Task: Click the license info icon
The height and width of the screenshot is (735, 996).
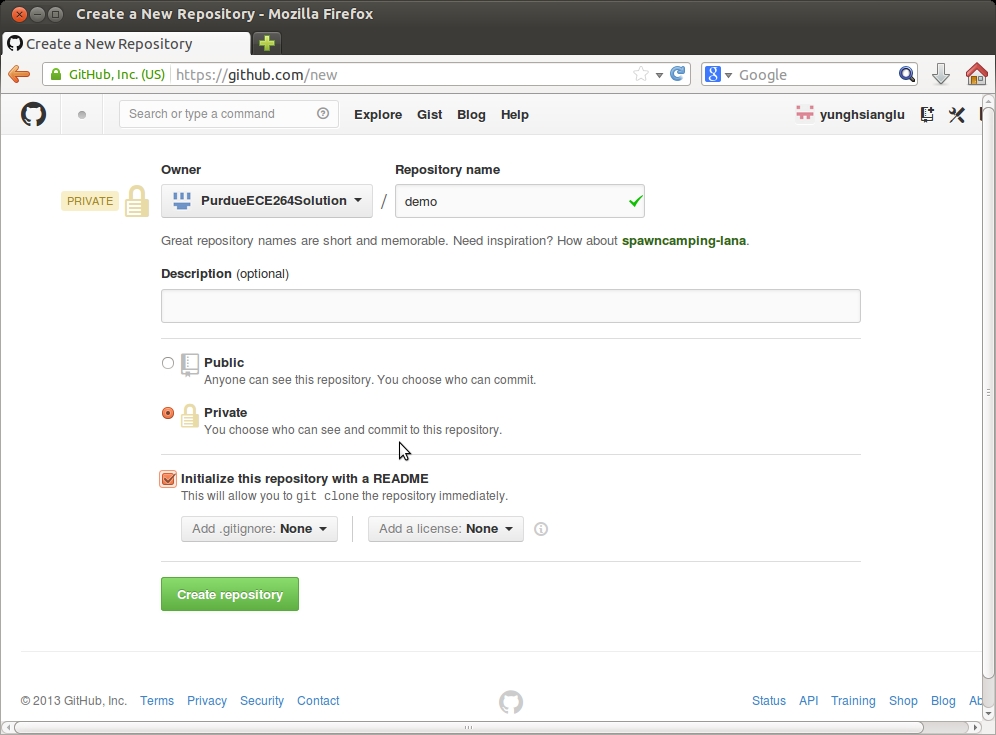Action: point(541,529)
